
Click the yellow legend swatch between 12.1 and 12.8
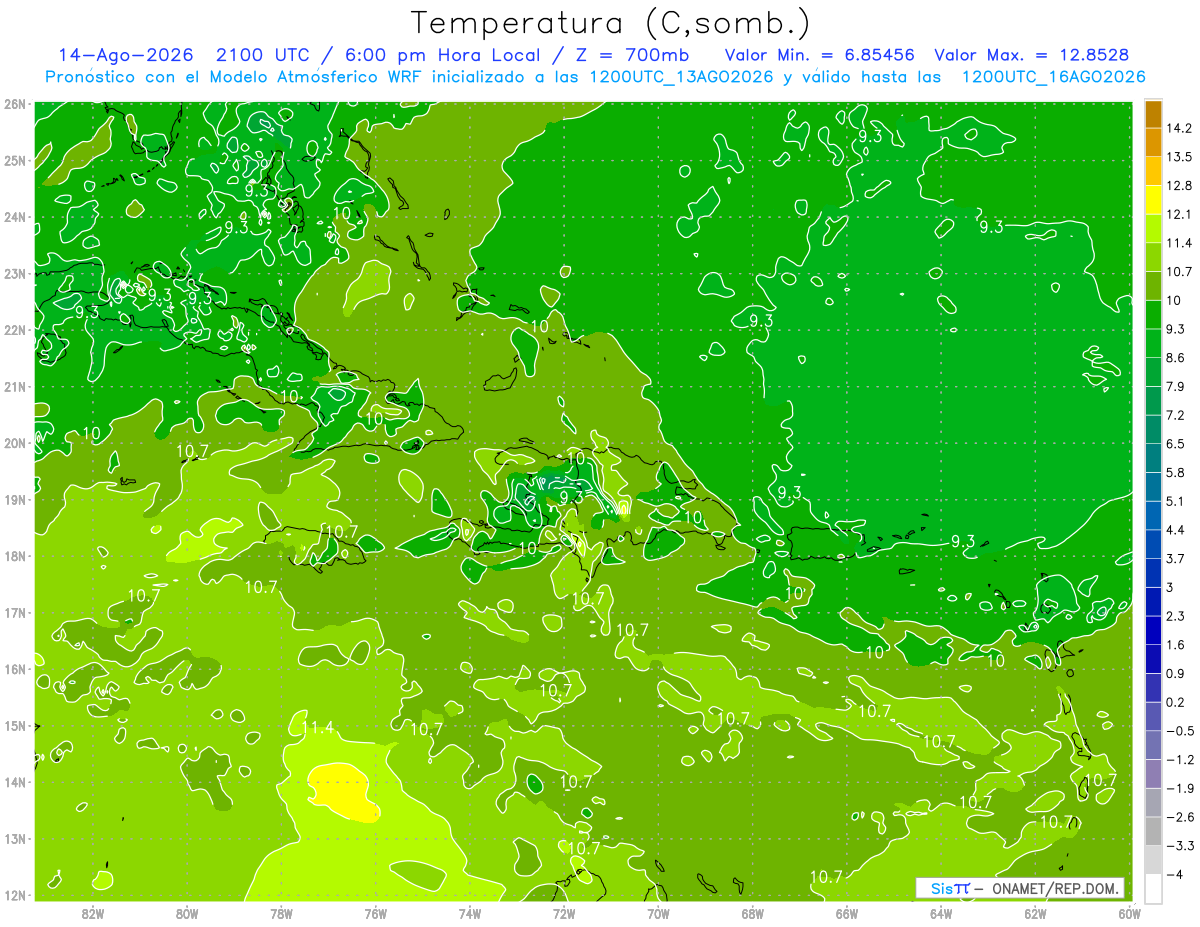(1153, 199)
